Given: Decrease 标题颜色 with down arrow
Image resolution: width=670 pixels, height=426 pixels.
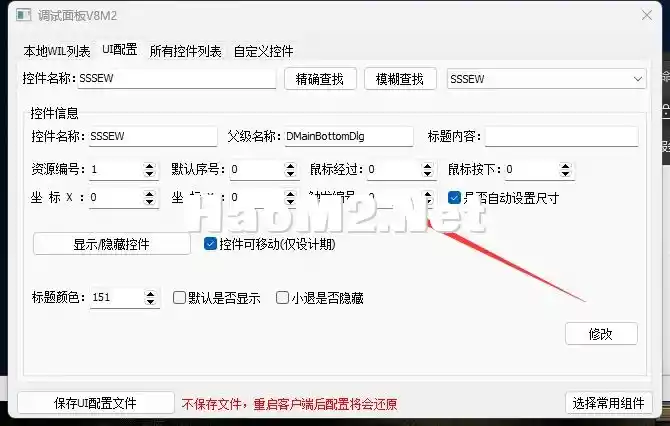Looking at the screenshot, I should coord(150,302).
